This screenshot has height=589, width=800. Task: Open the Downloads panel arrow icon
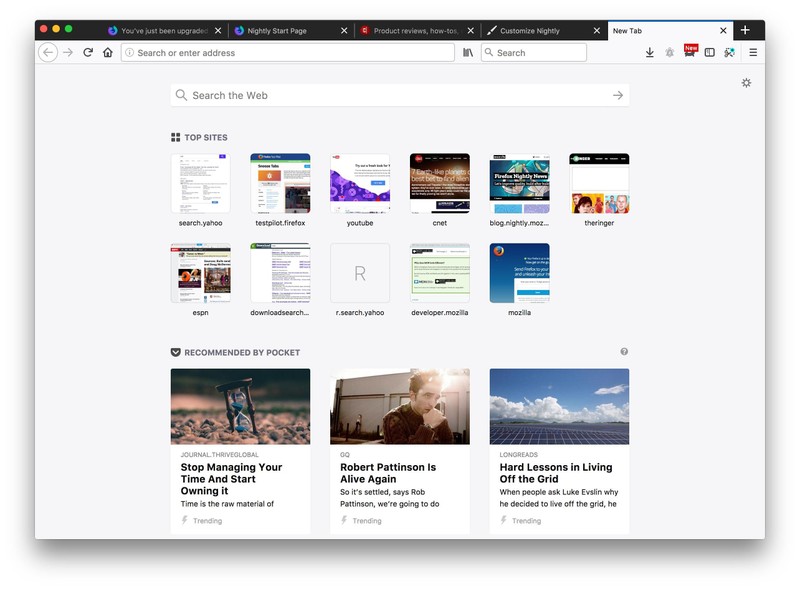(x=650, y=53)
